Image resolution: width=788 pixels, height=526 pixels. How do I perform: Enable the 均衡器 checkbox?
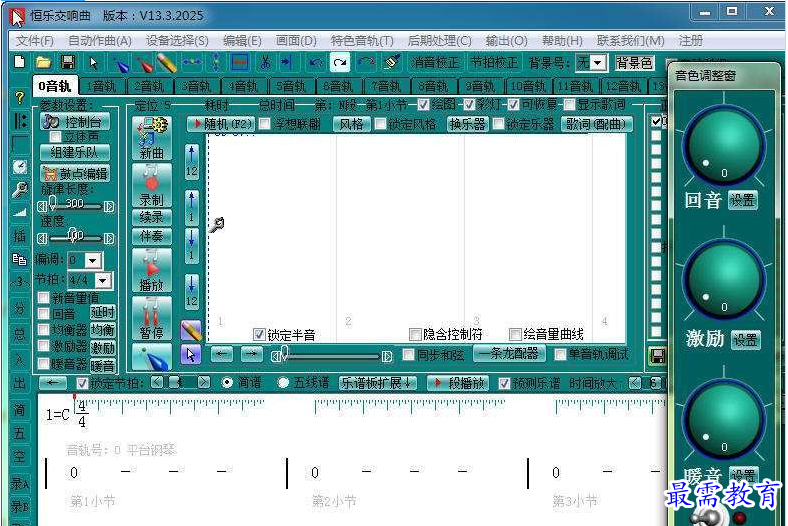44,330
